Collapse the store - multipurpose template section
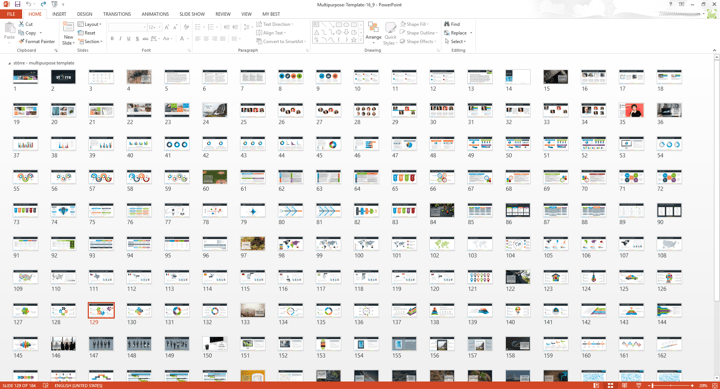Screen dimensions: 720x389 [x=10, y=63]
